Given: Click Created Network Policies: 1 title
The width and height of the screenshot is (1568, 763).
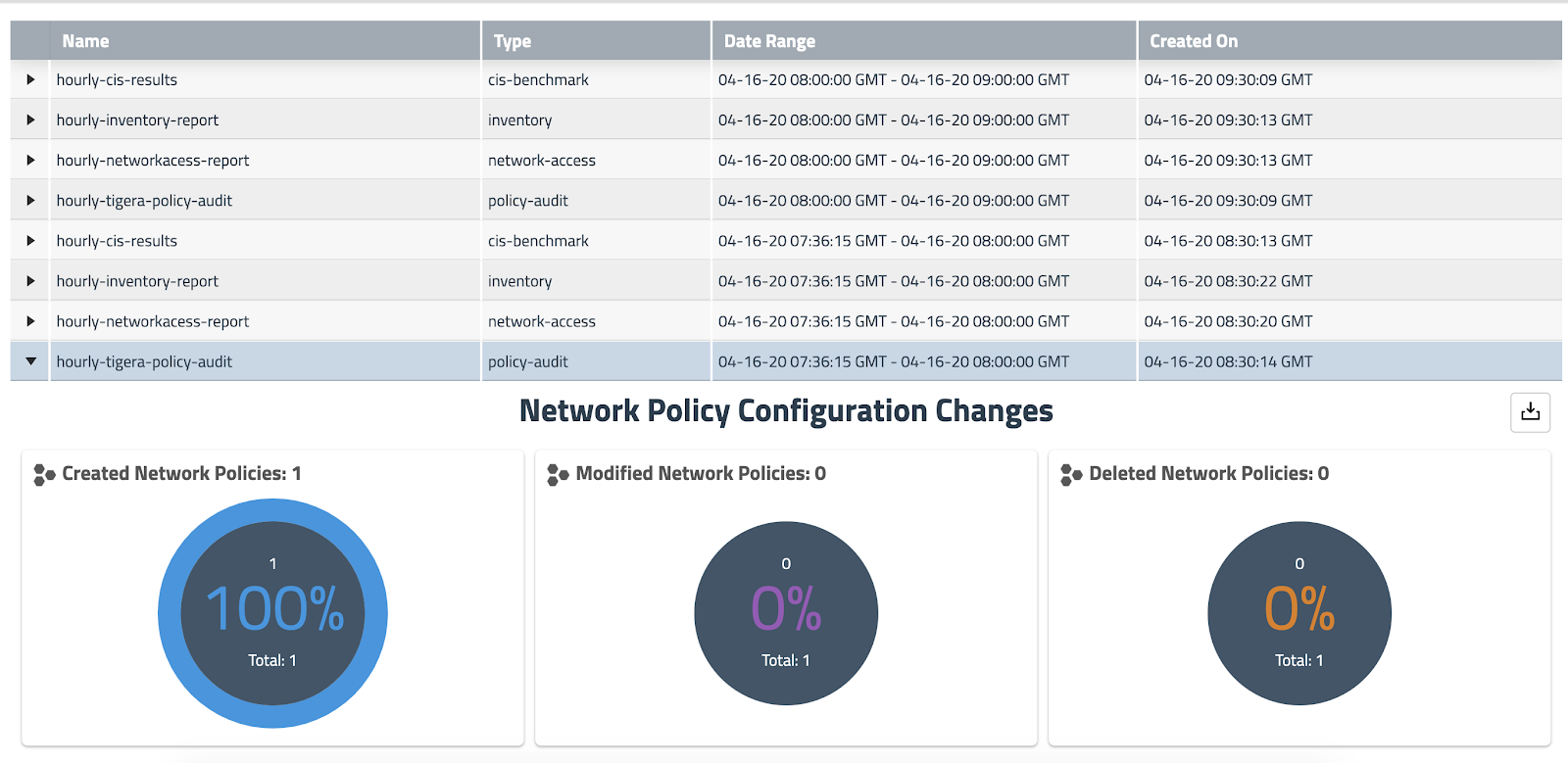Looking at the screenshot, I should tap(181, 474).
